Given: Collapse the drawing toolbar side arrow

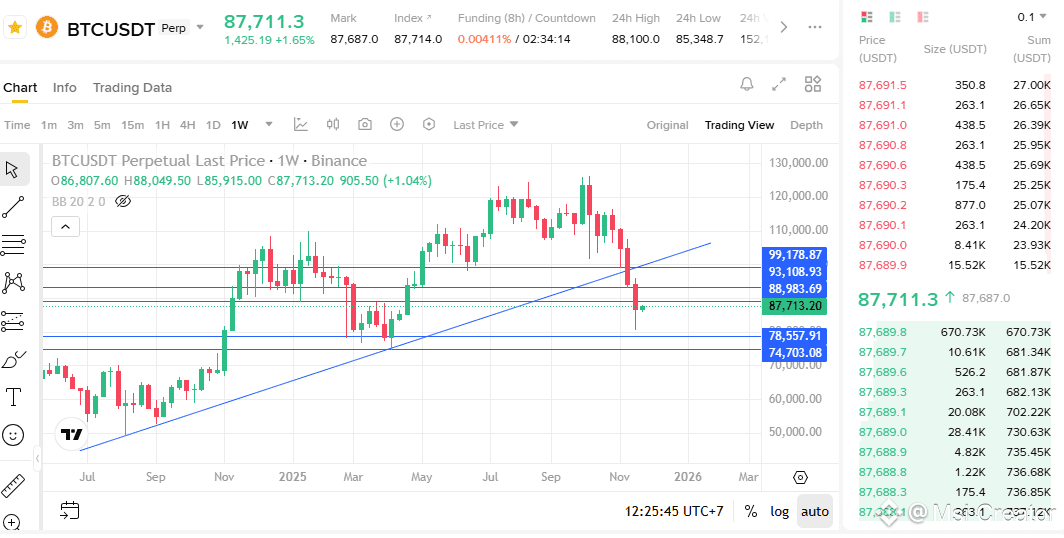Looking at the screenshot, I should 37,459.
